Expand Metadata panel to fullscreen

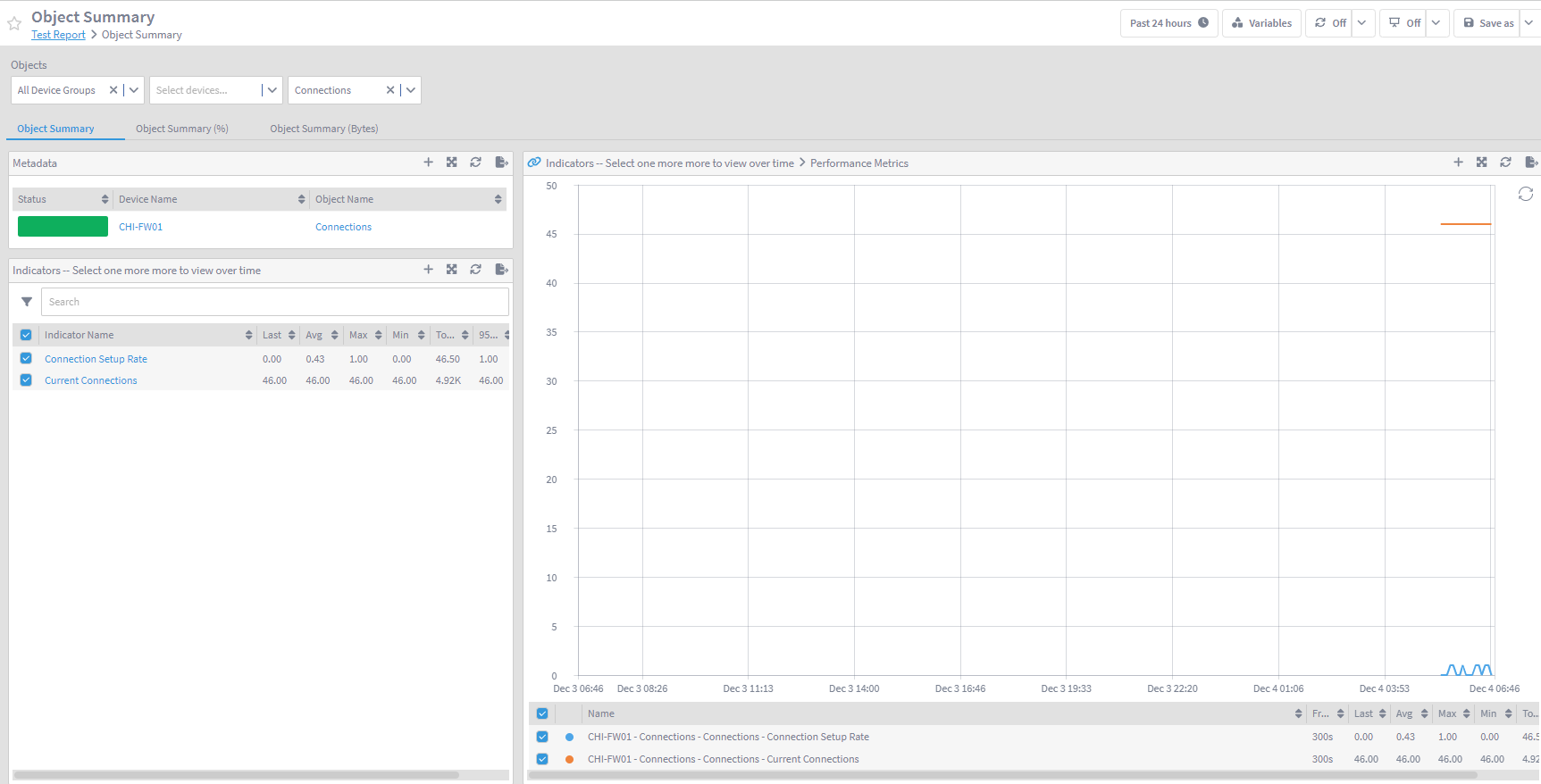tap(452, 163)
